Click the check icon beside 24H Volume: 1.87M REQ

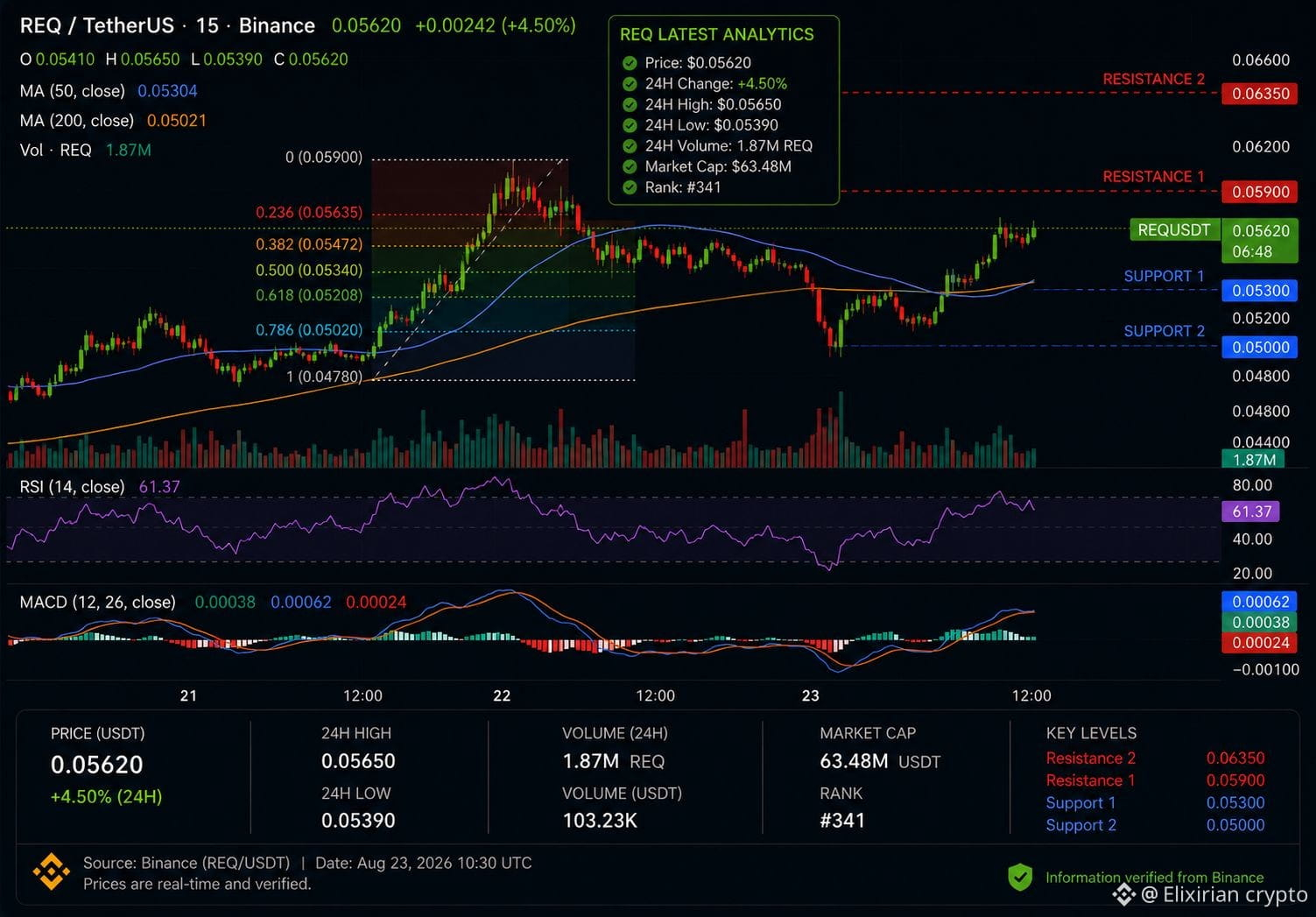pyautogui.click(x=629, y=146)
